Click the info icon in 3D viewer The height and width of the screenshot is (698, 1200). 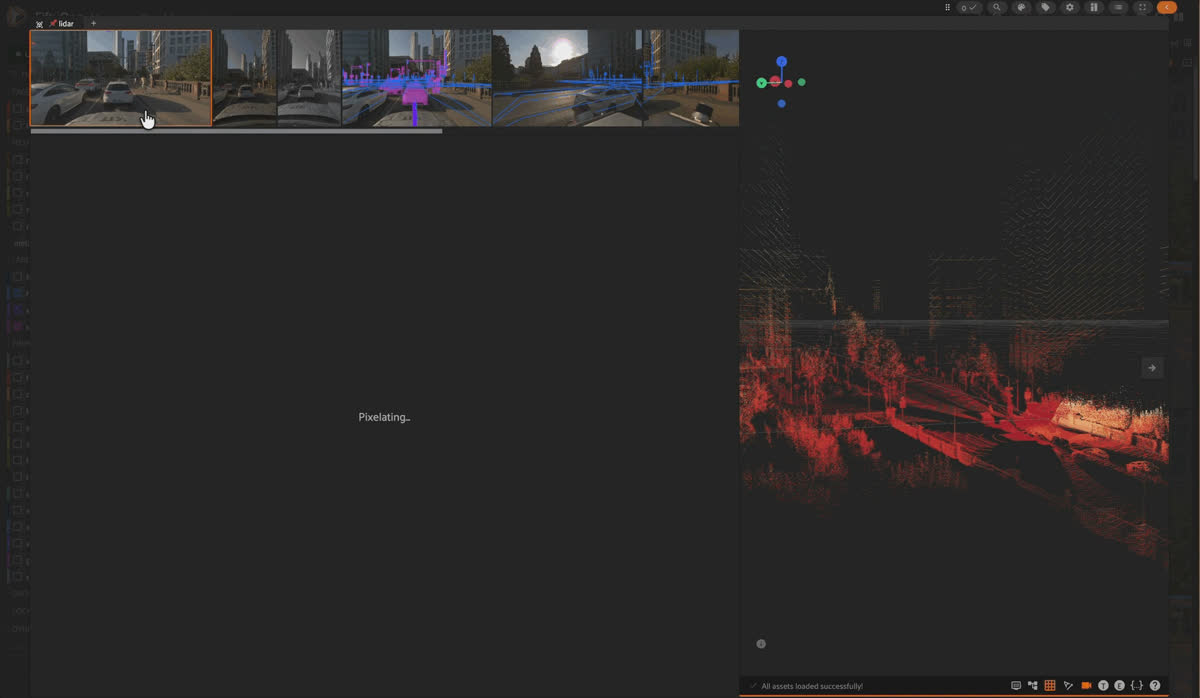point(761,644)
